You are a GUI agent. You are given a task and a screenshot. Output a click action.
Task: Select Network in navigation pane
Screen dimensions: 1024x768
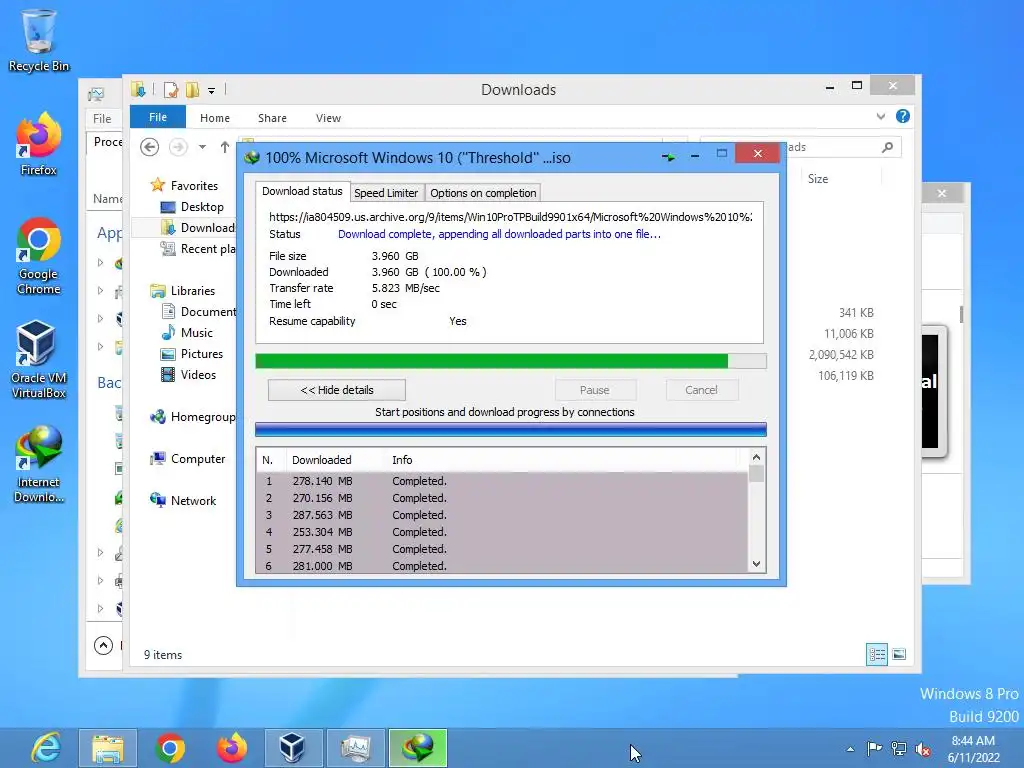pyautogui.click(x=184, y=500)
